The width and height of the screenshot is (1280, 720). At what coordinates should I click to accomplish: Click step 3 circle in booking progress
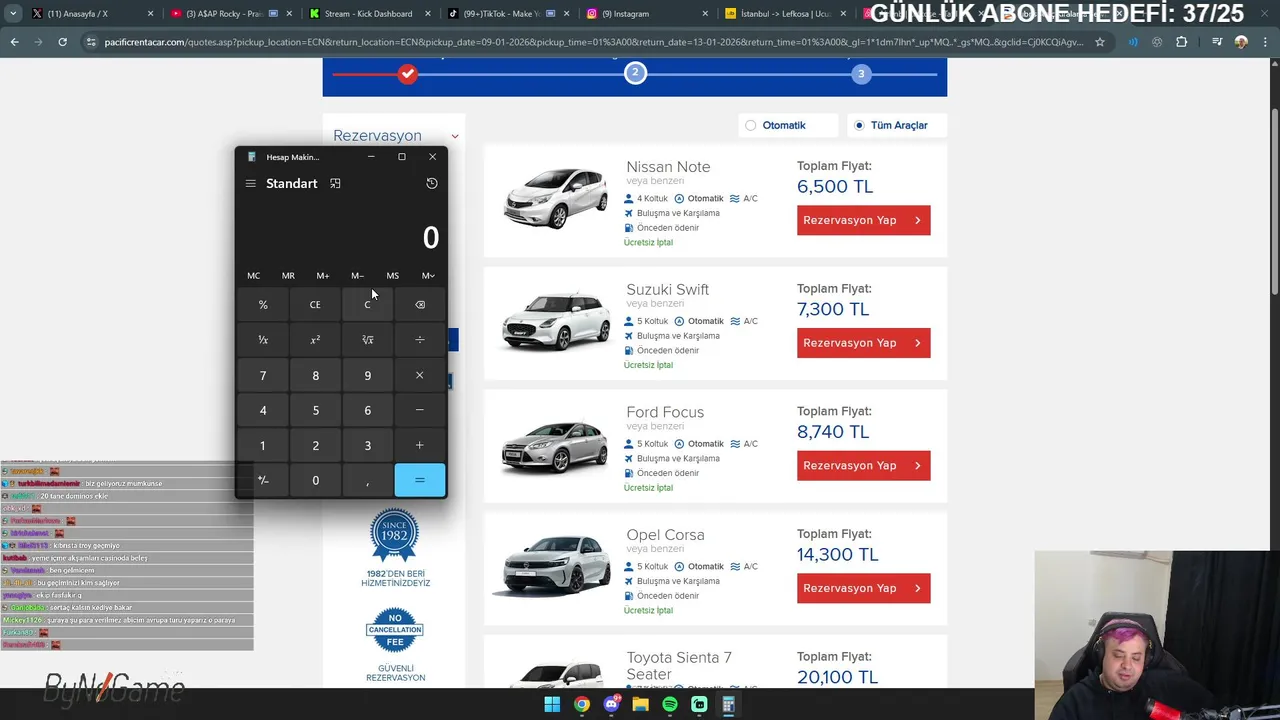[x=861, y=73]
